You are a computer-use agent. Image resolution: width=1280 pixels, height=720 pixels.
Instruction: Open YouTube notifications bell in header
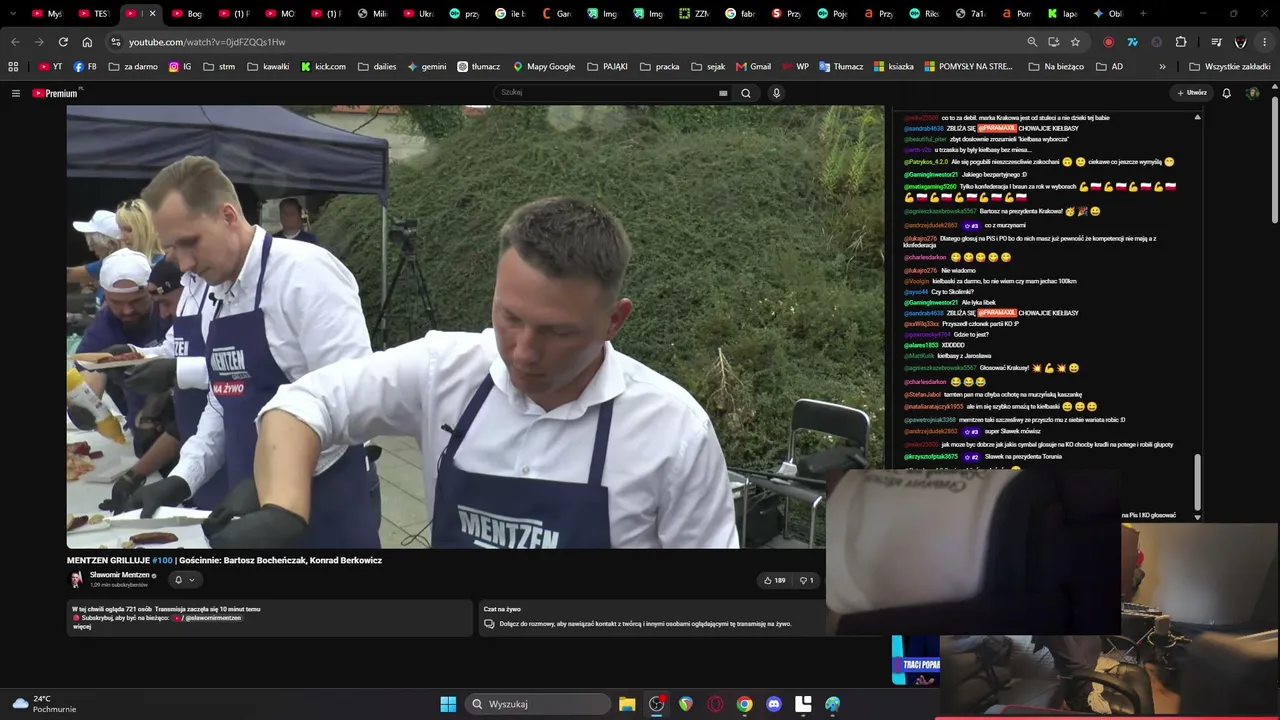pos(1226,93)
